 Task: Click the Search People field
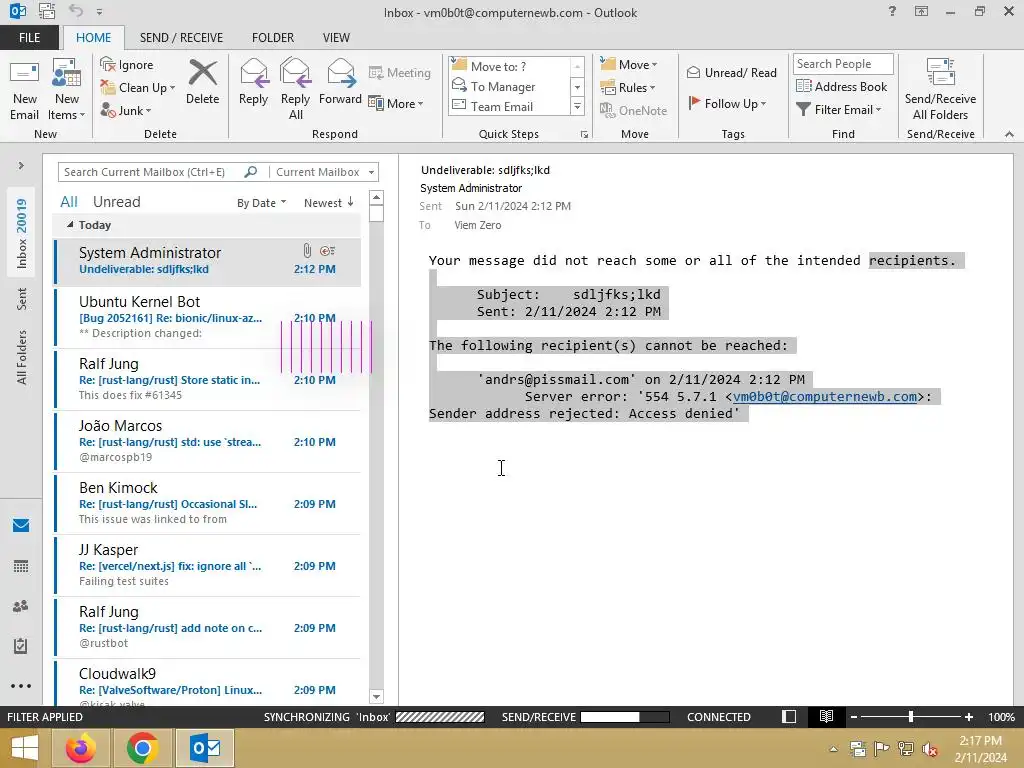(x=843, y=64)
